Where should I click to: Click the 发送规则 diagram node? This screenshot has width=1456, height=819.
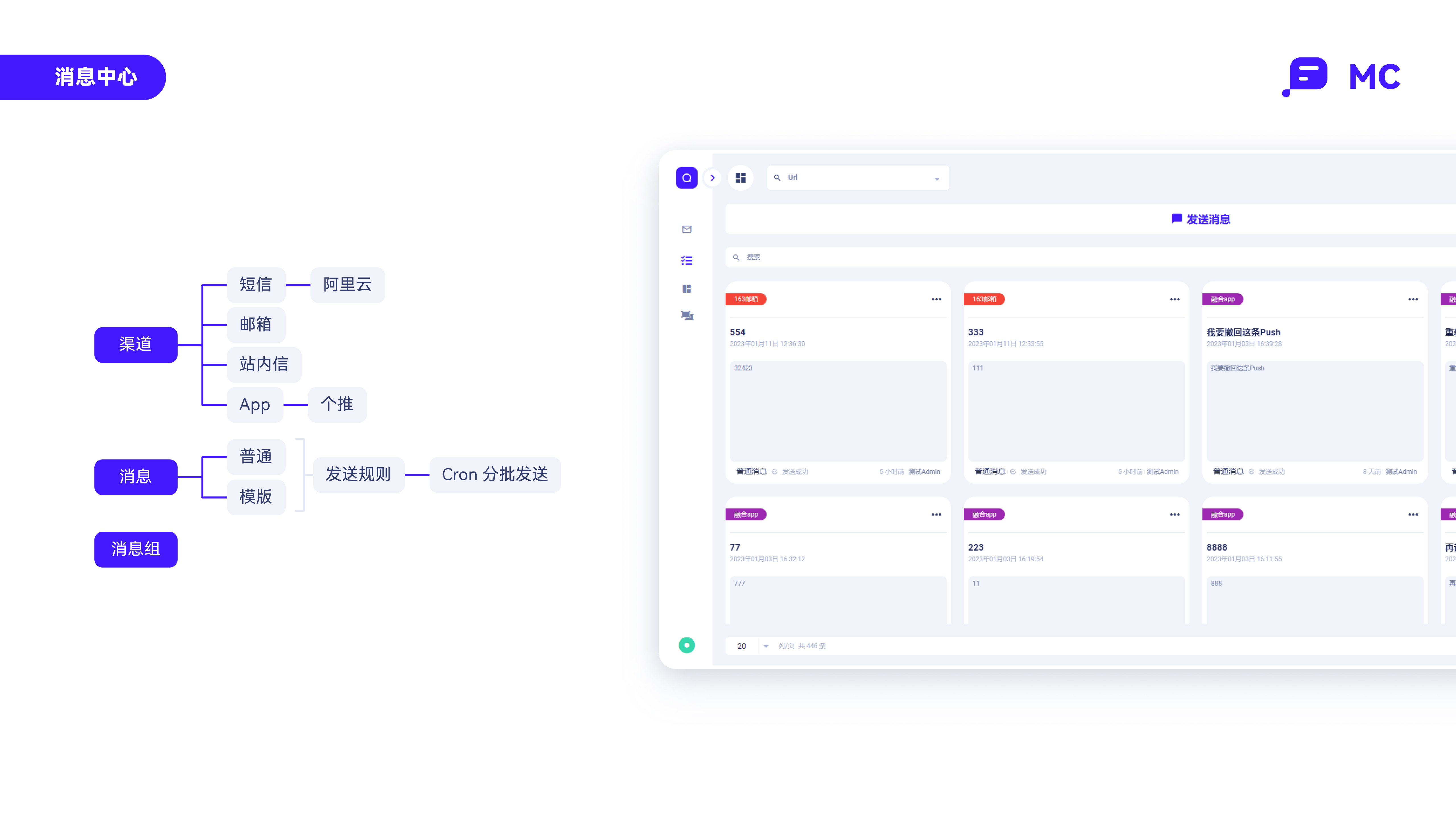coord(358,475)
